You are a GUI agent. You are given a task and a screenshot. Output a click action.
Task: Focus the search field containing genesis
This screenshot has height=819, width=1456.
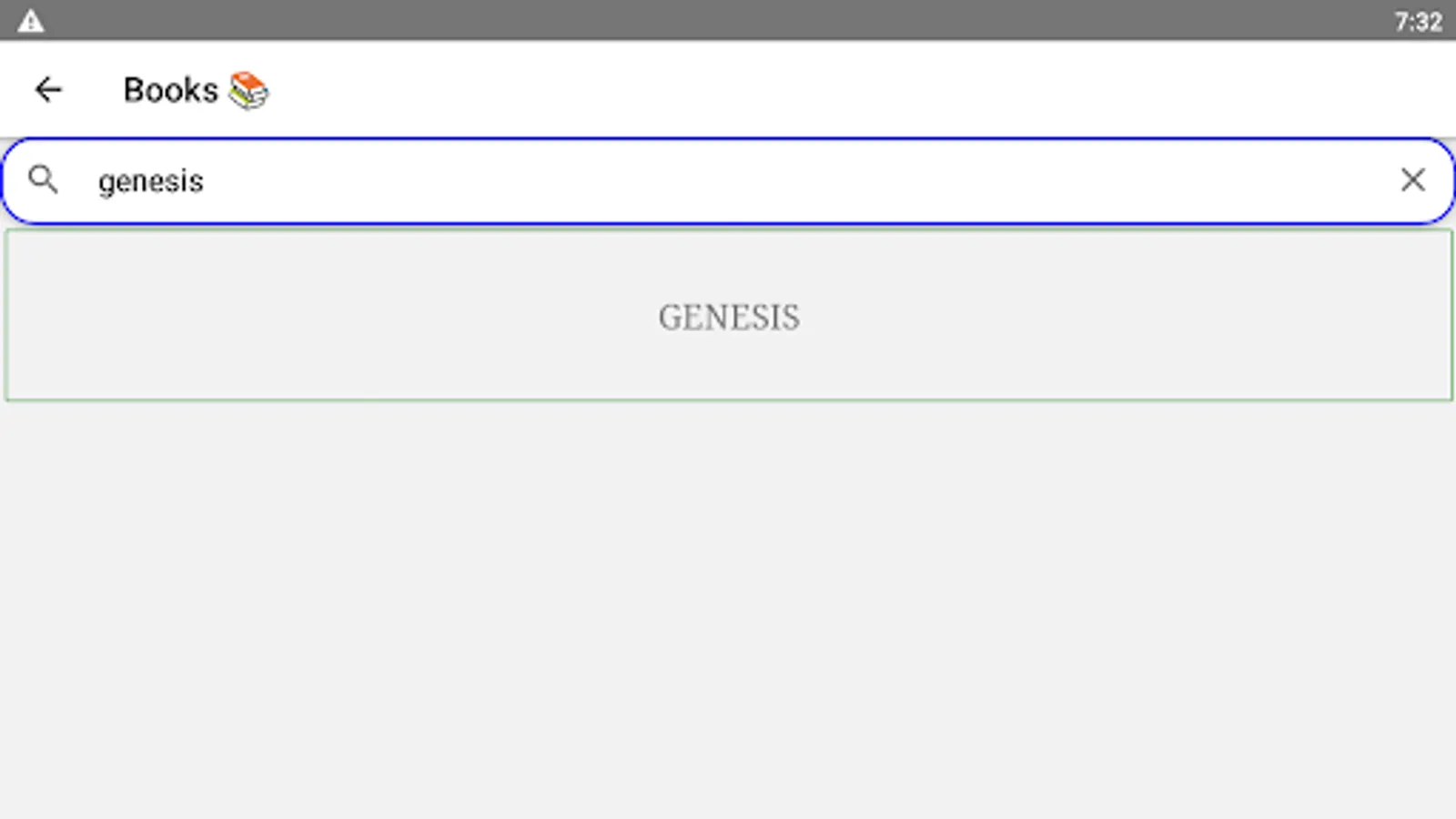pyautogui.click(x=728, y=180)
